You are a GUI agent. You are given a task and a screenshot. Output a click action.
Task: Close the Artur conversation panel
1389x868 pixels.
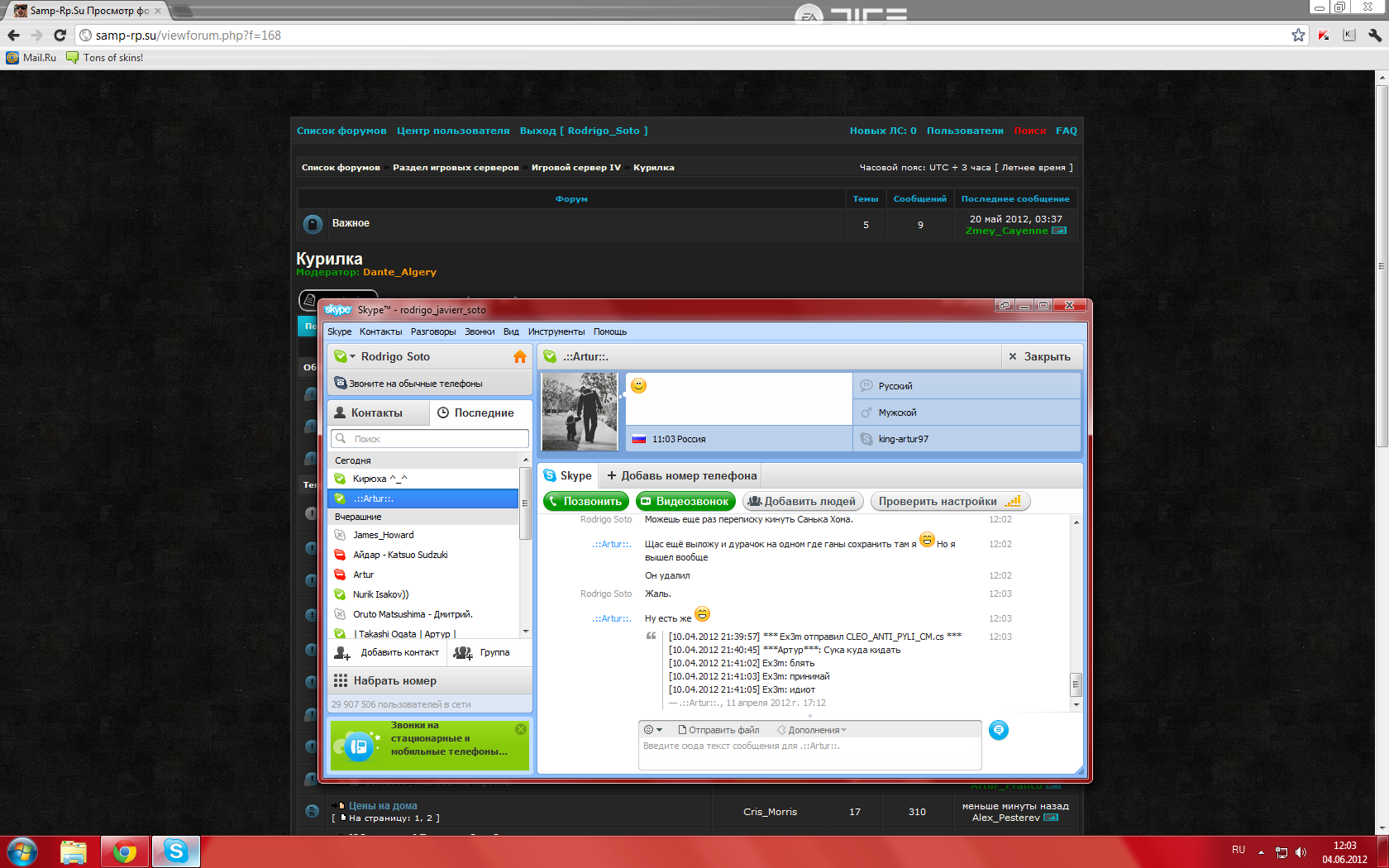pyautogui.click(x=1039, y=357)
